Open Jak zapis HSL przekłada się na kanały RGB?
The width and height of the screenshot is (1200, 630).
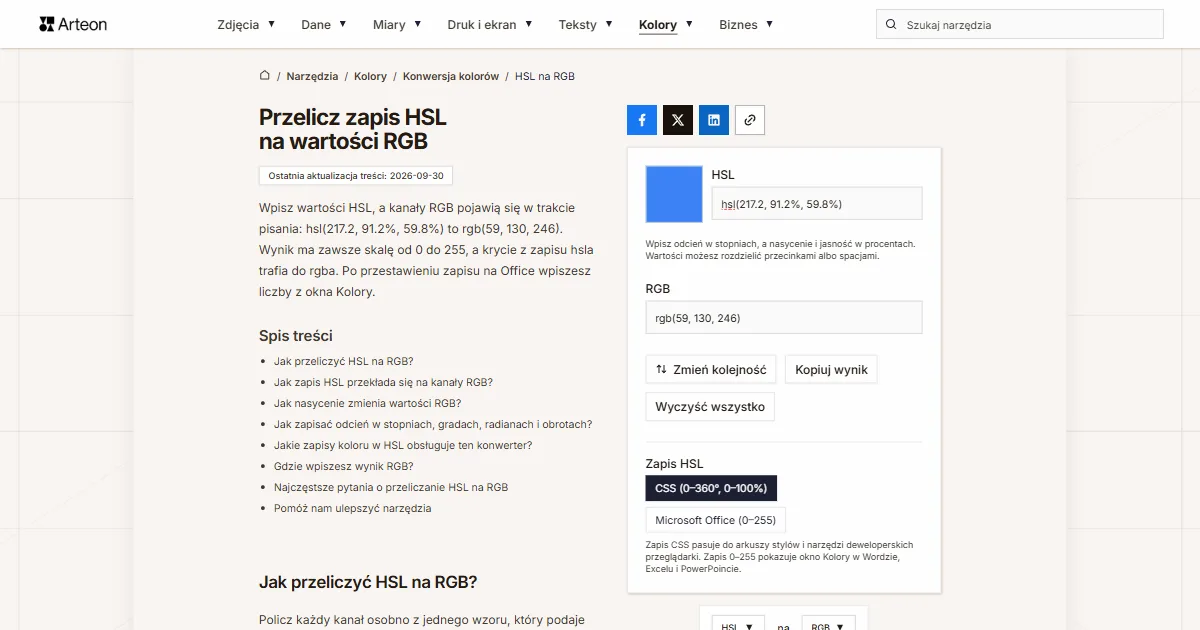(383, 382)
